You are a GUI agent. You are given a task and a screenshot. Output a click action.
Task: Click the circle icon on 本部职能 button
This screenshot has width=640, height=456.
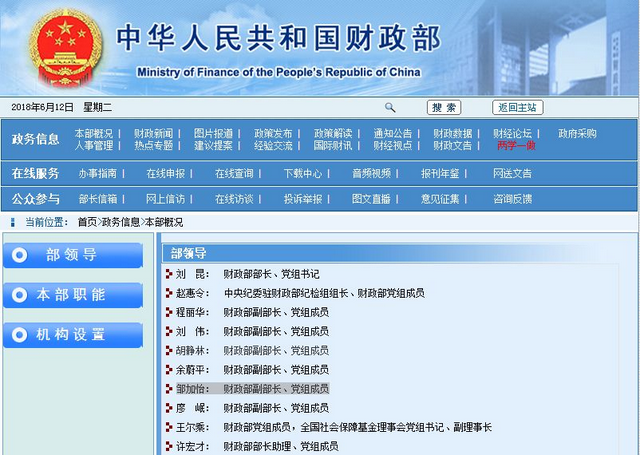(20, 295)
